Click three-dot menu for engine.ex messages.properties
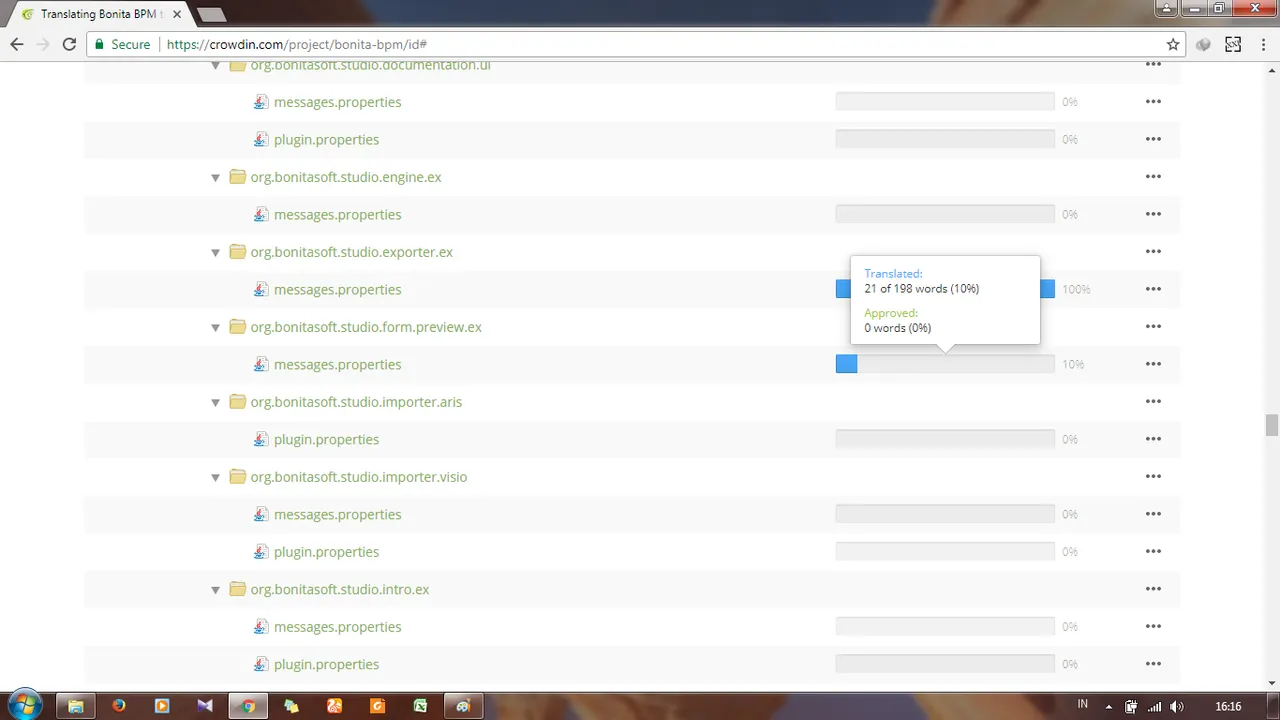This screenshot has height=720, width=1280. 1153,214
